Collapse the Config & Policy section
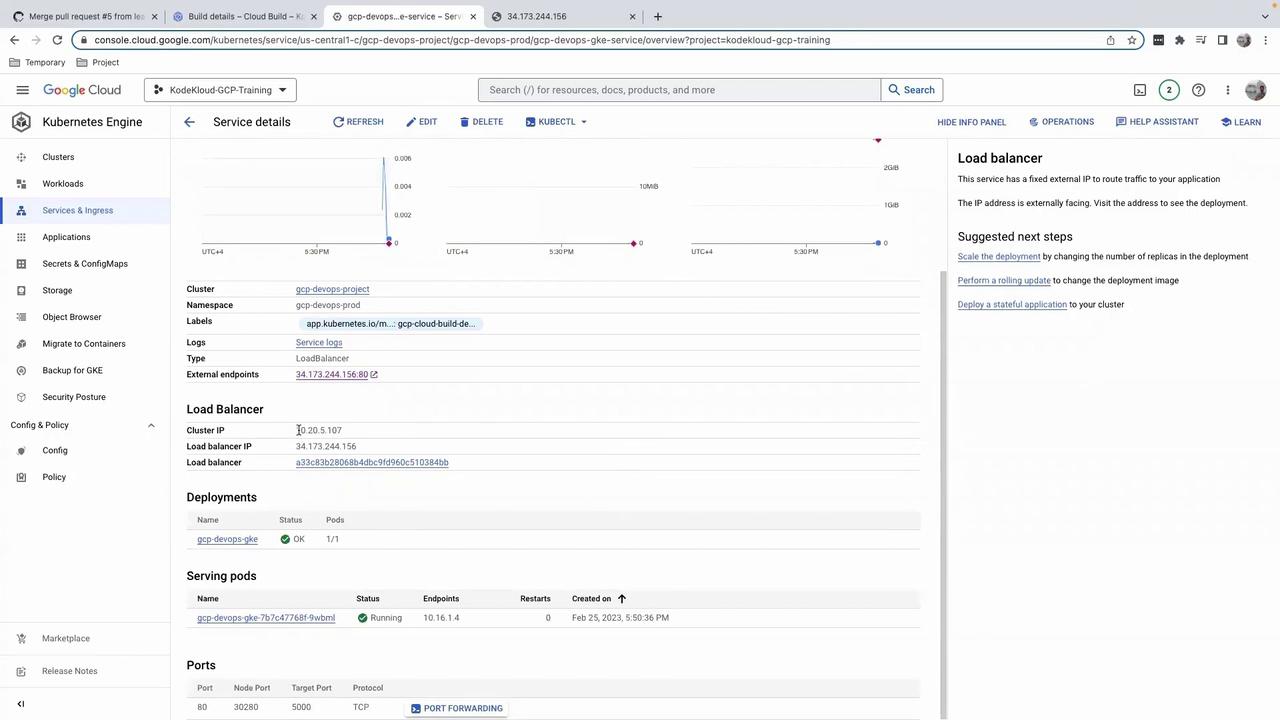The height and width of the screenshot is (720, 1280). [151, 425]
